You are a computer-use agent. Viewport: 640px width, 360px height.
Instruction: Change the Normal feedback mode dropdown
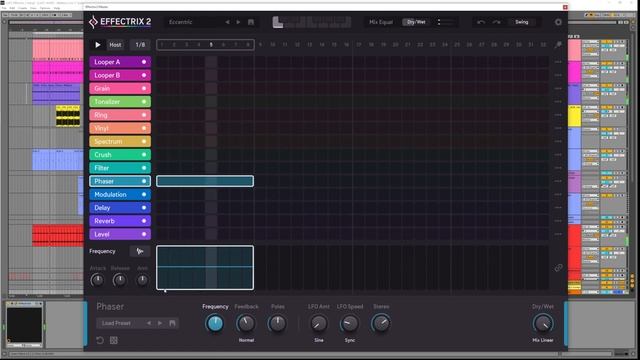coord(246,340)
